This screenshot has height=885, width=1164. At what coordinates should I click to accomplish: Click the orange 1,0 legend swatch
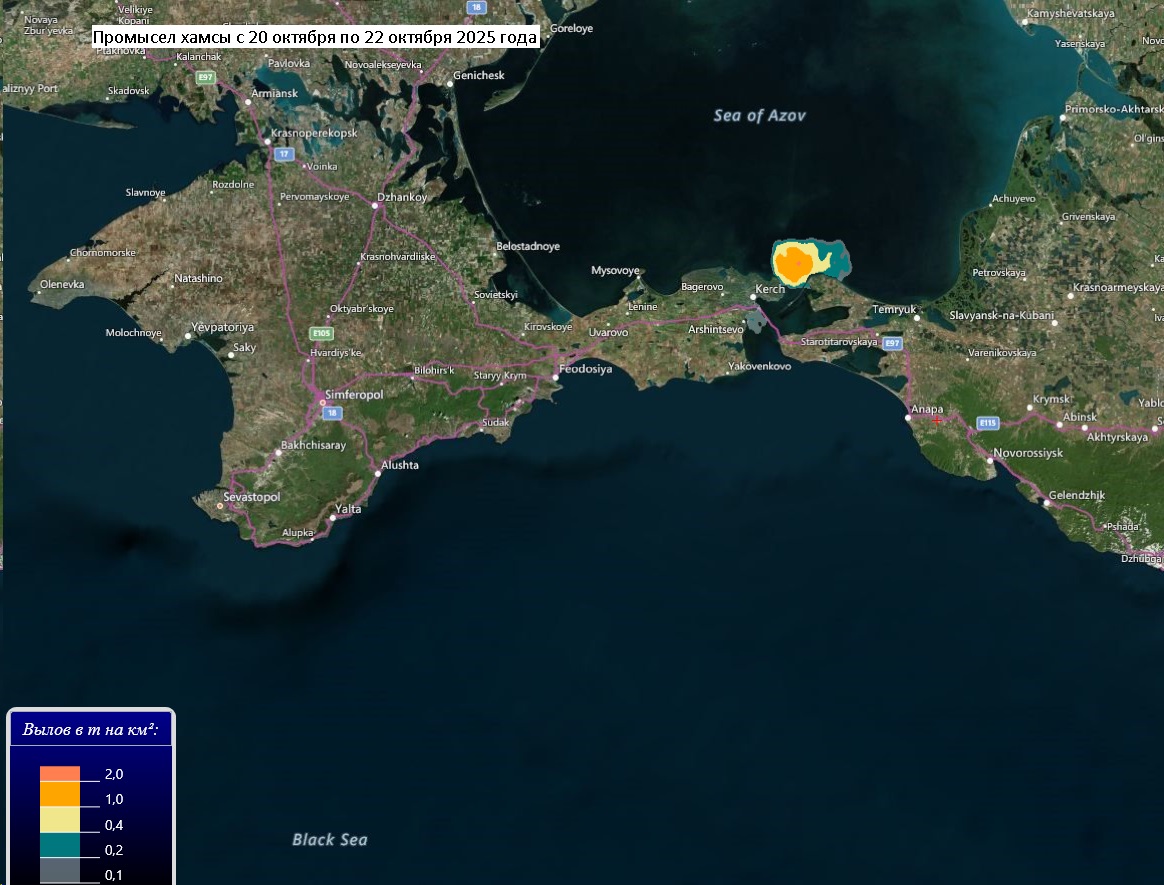click(x=59, y=793)
